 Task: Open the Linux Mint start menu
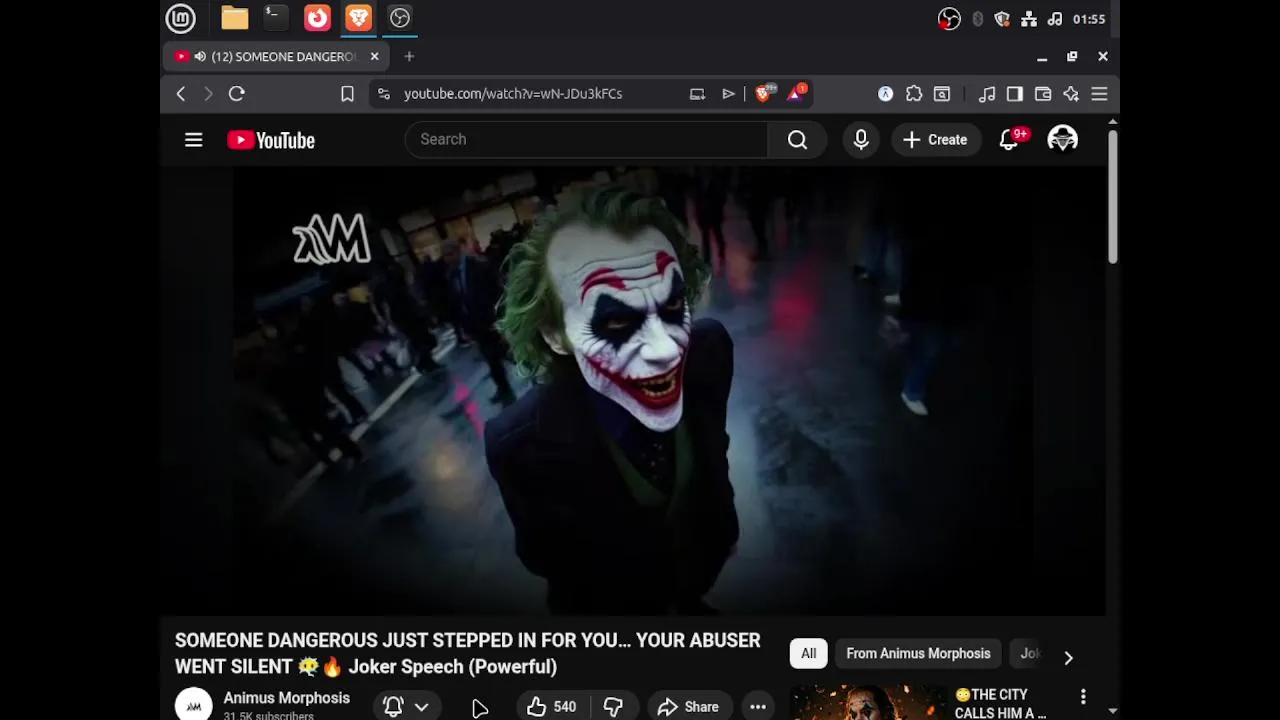(x=180, y=18)
